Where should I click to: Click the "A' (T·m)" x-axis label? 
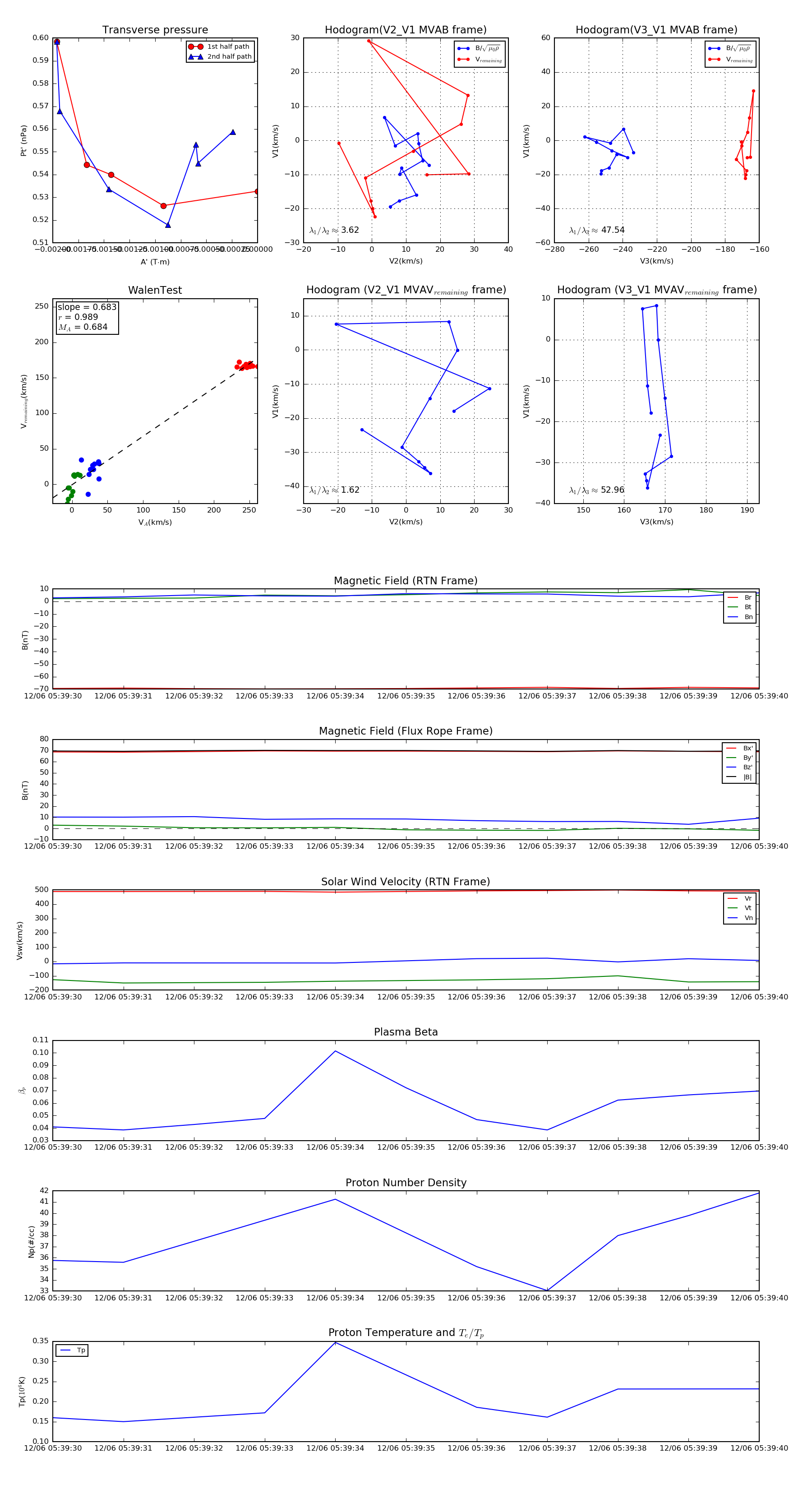(x=155, y=262)
